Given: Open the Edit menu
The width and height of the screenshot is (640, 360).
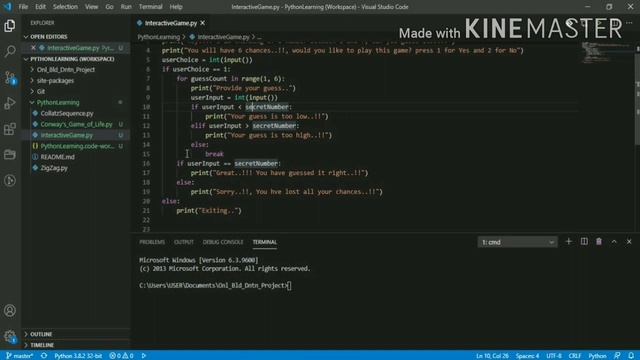Looking at the screenshot, I should pyautogui.click(x=40, y=7).
